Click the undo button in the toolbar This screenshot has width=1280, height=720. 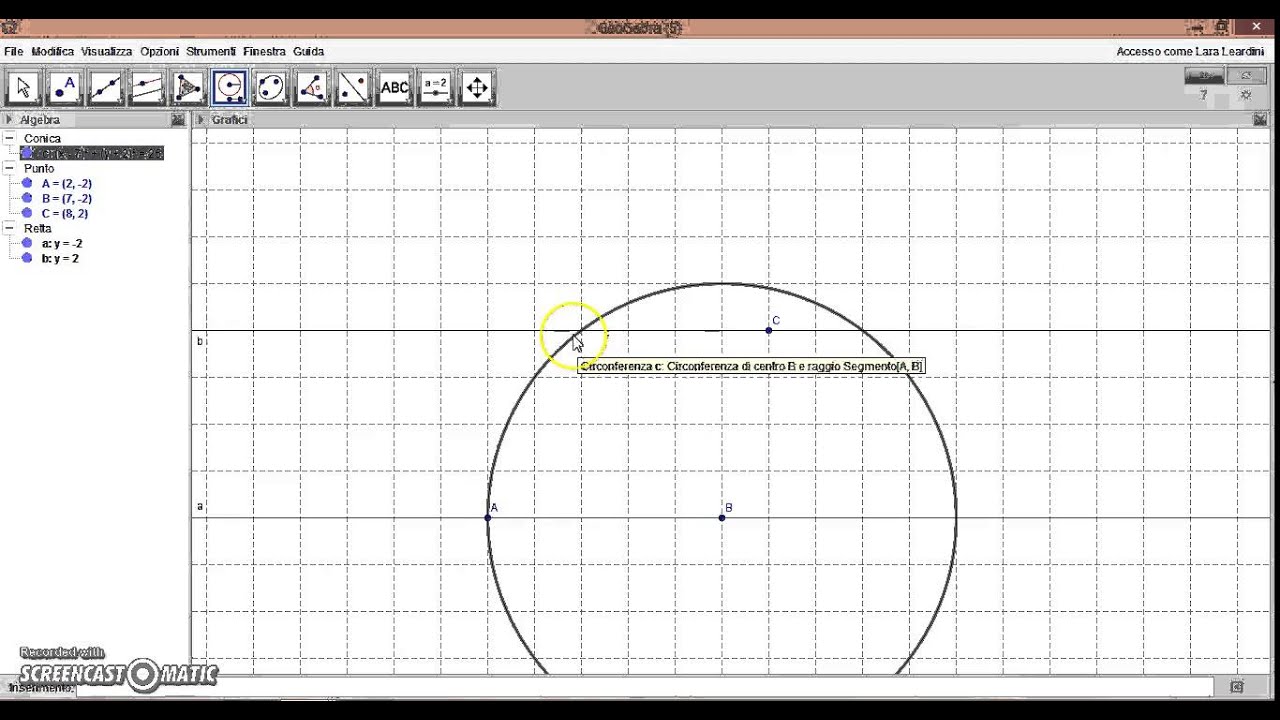coord(1204,76)
